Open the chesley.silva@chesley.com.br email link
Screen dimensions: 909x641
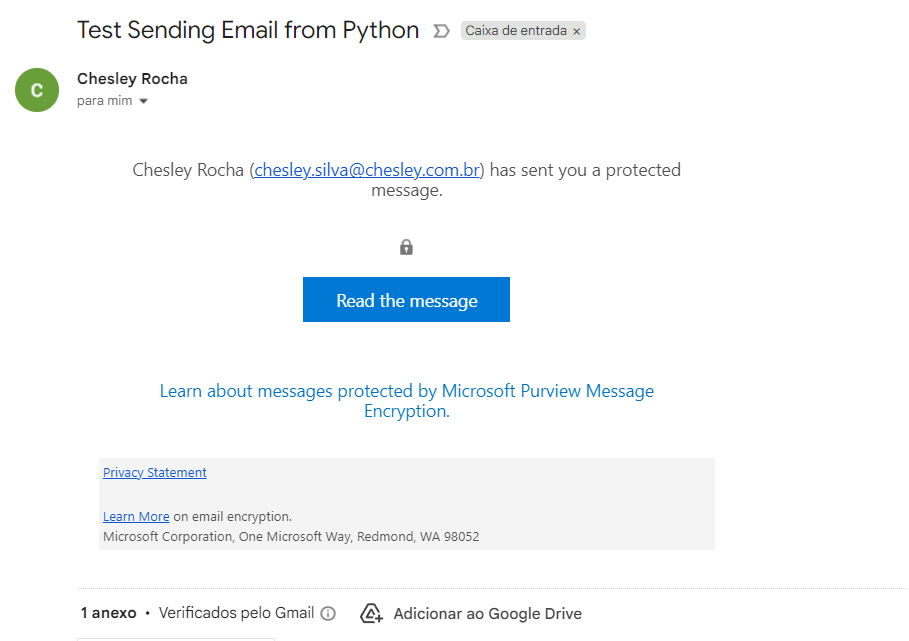367,170
